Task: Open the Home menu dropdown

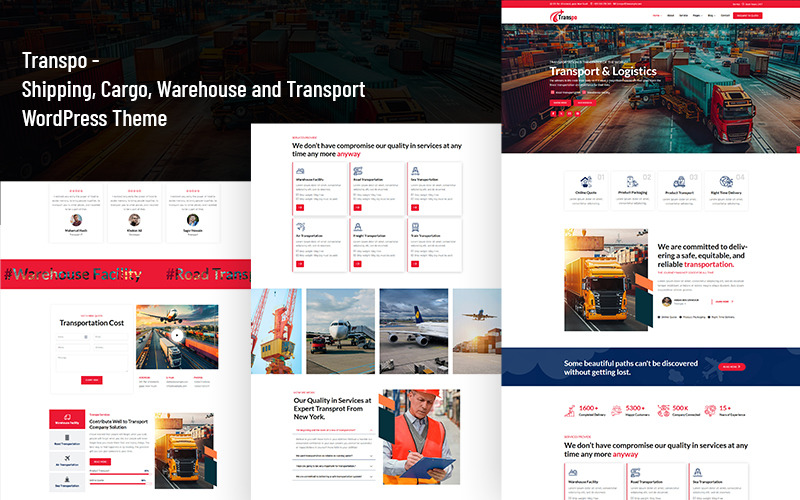Action: (x=656, y=16)
